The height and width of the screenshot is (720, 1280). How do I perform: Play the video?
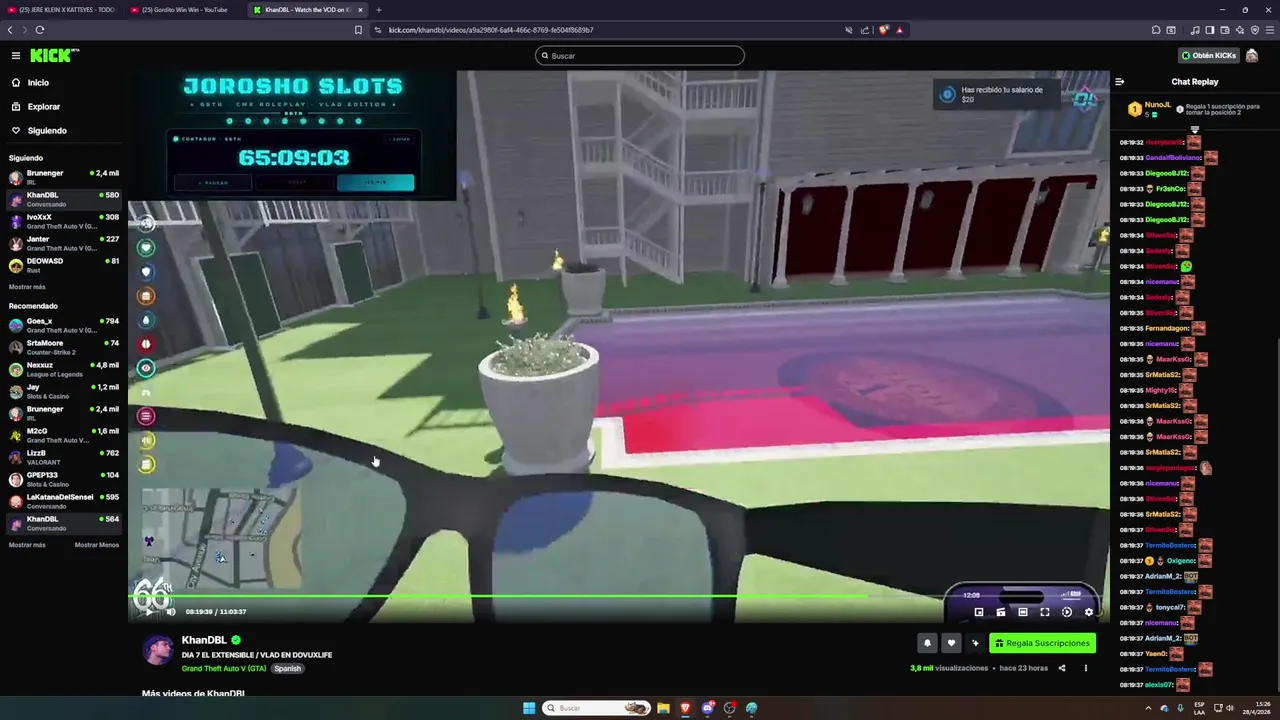tap(150, 612)
